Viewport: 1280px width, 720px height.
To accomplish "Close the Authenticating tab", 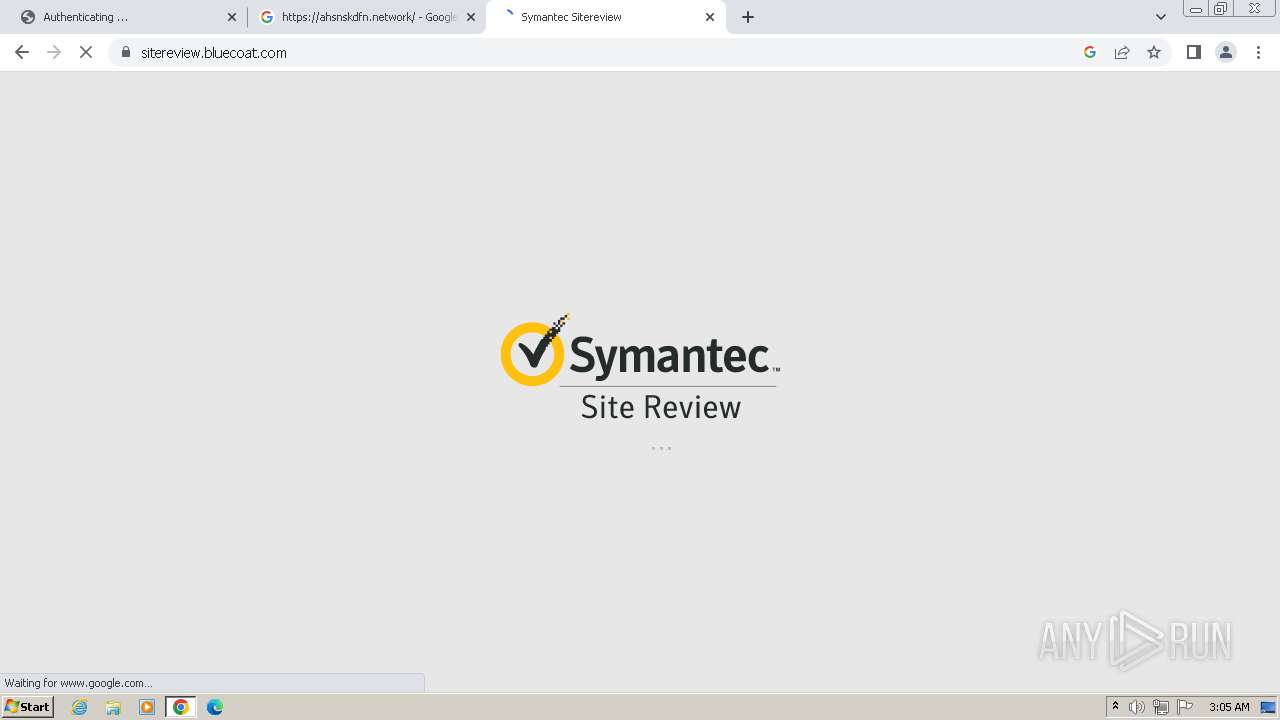I will point(232,17).
